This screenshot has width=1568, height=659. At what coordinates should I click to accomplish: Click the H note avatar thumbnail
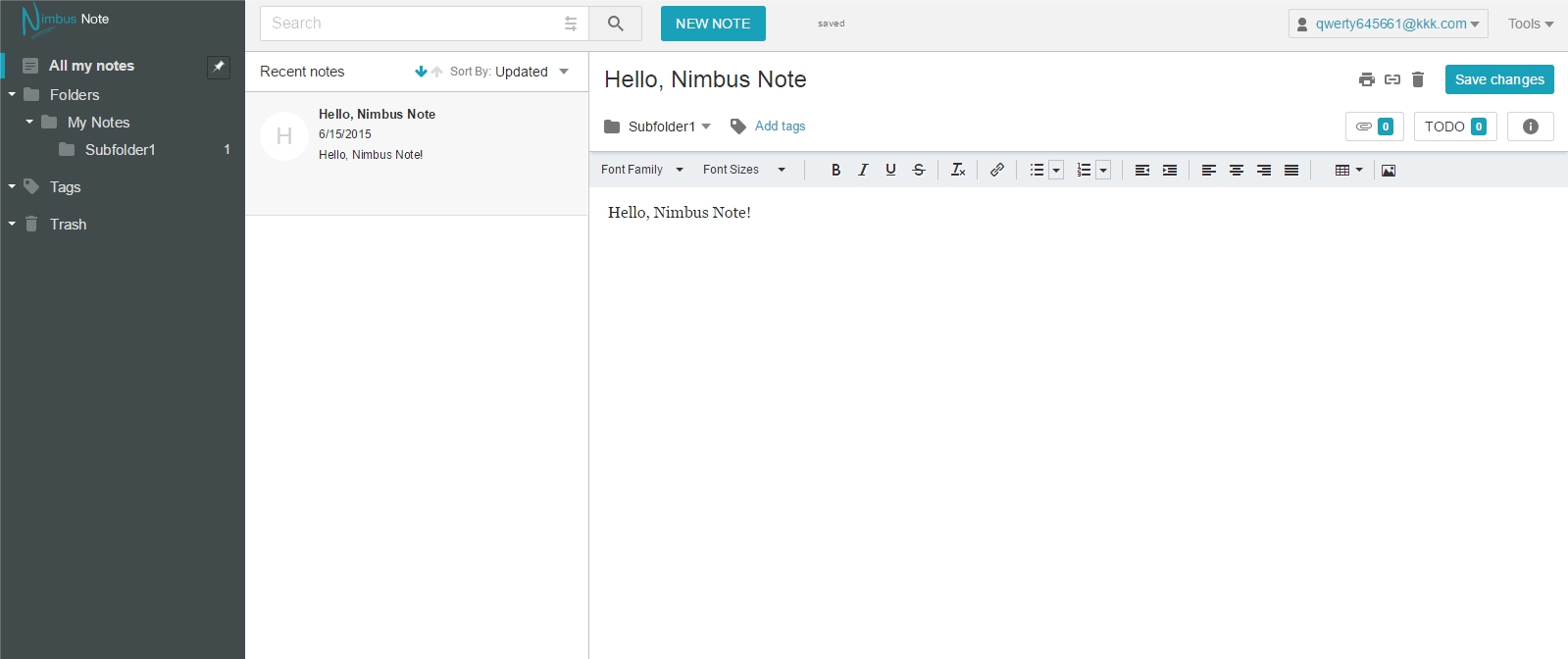coord(284,136)
